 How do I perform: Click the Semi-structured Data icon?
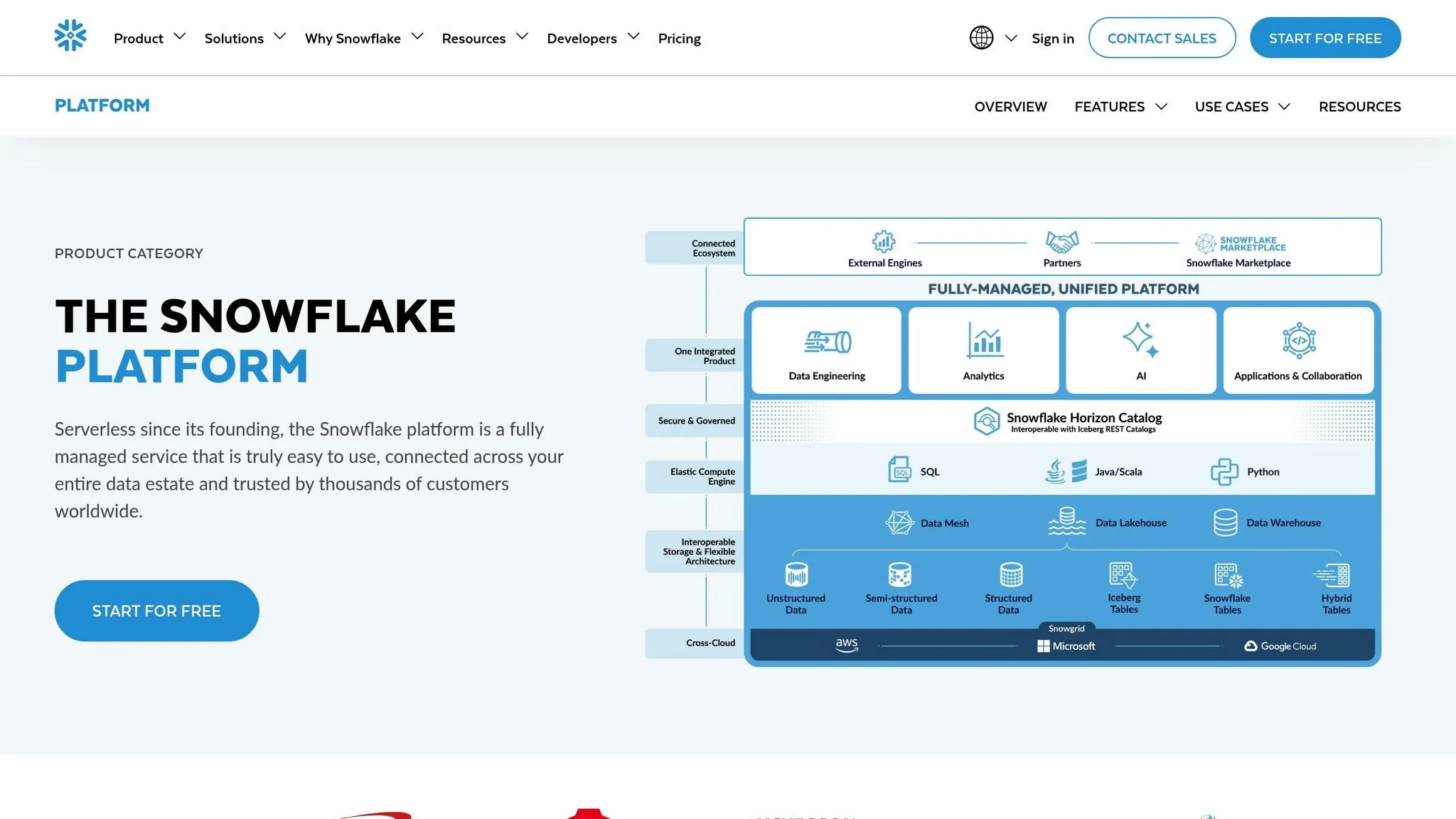coord(900,574)
